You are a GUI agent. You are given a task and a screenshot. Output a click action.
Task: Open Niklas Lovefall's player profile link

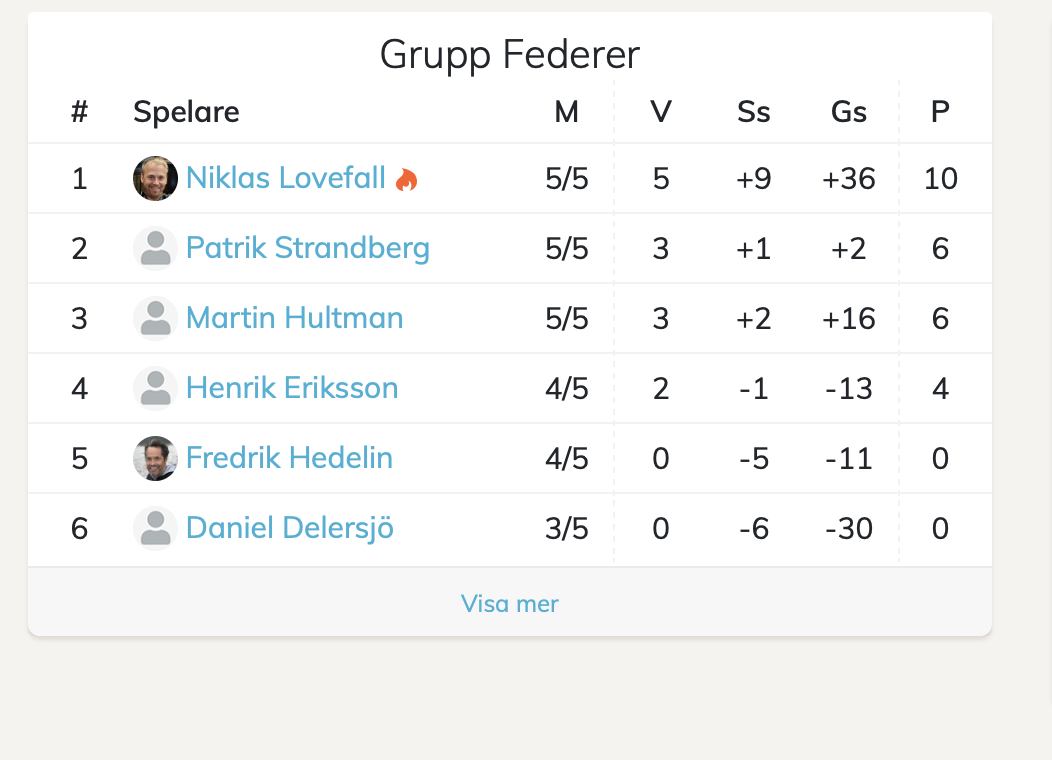tap(286, 179)
